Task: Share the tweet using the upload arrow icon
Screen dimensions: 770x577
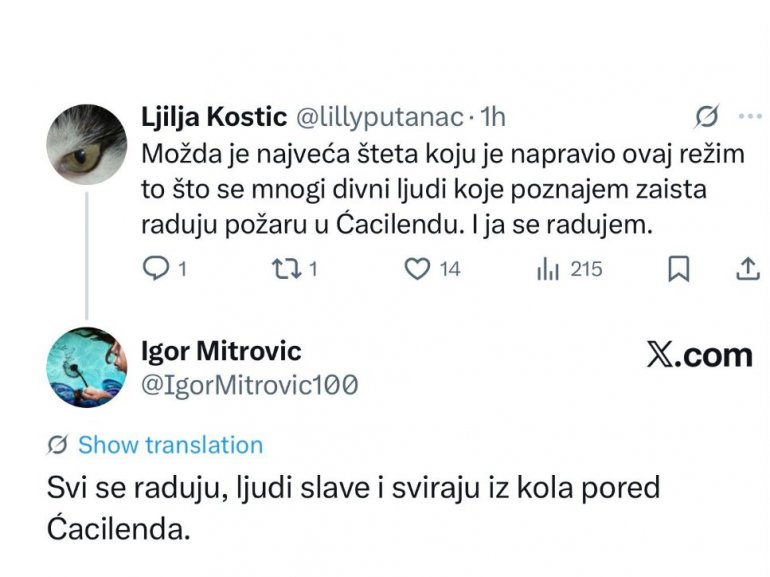Action: 745,268
